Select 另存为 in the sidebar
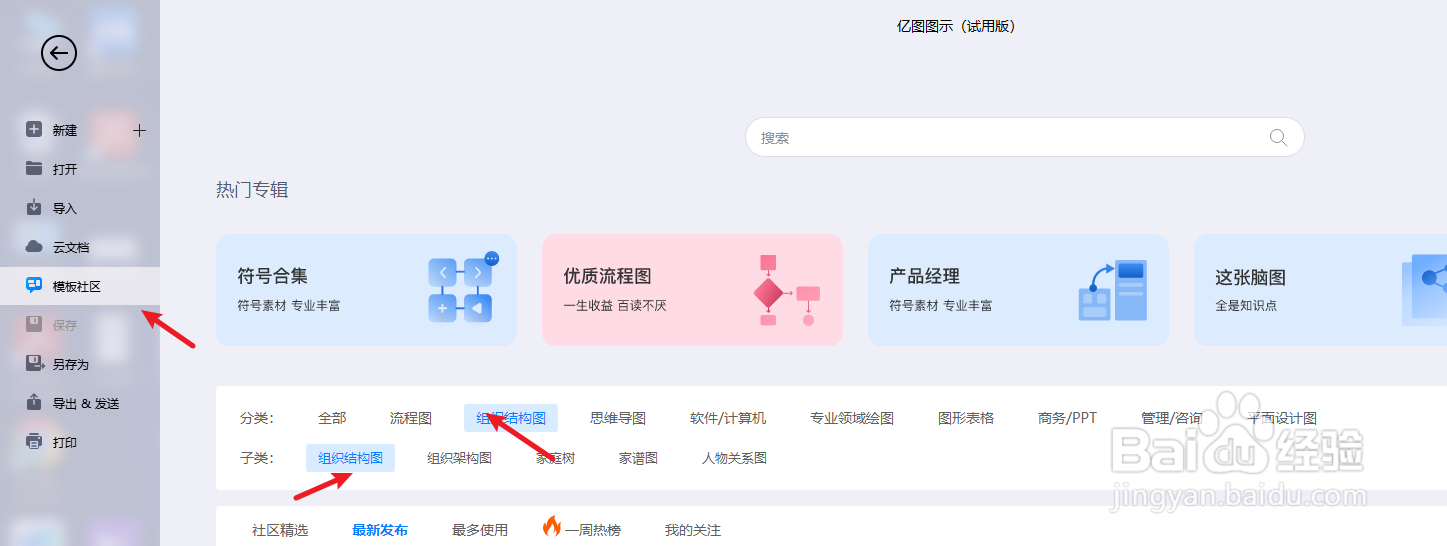The height and width of the screenshot is (546, 1447). tap(80, 364)
